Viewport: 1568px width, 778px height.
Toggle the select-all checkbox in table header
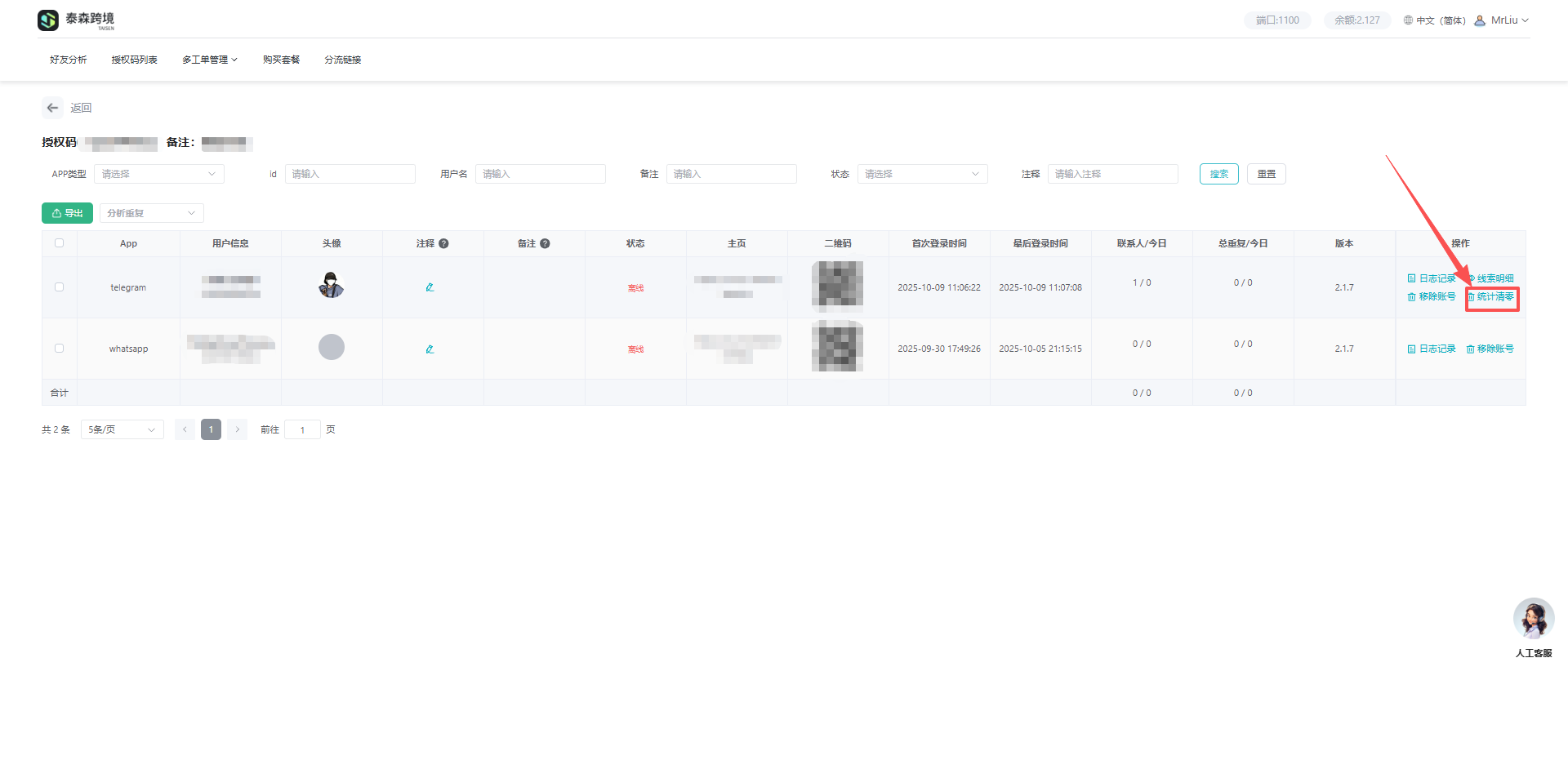coord(59,243)
